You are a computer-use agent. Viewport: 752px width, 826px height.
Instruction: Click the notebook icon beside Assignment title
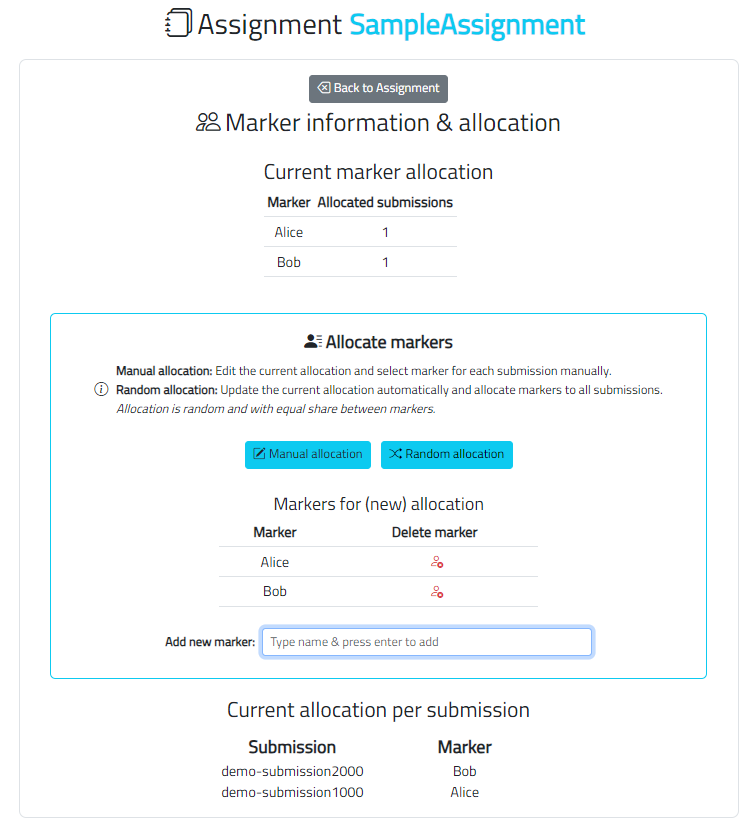177,23
